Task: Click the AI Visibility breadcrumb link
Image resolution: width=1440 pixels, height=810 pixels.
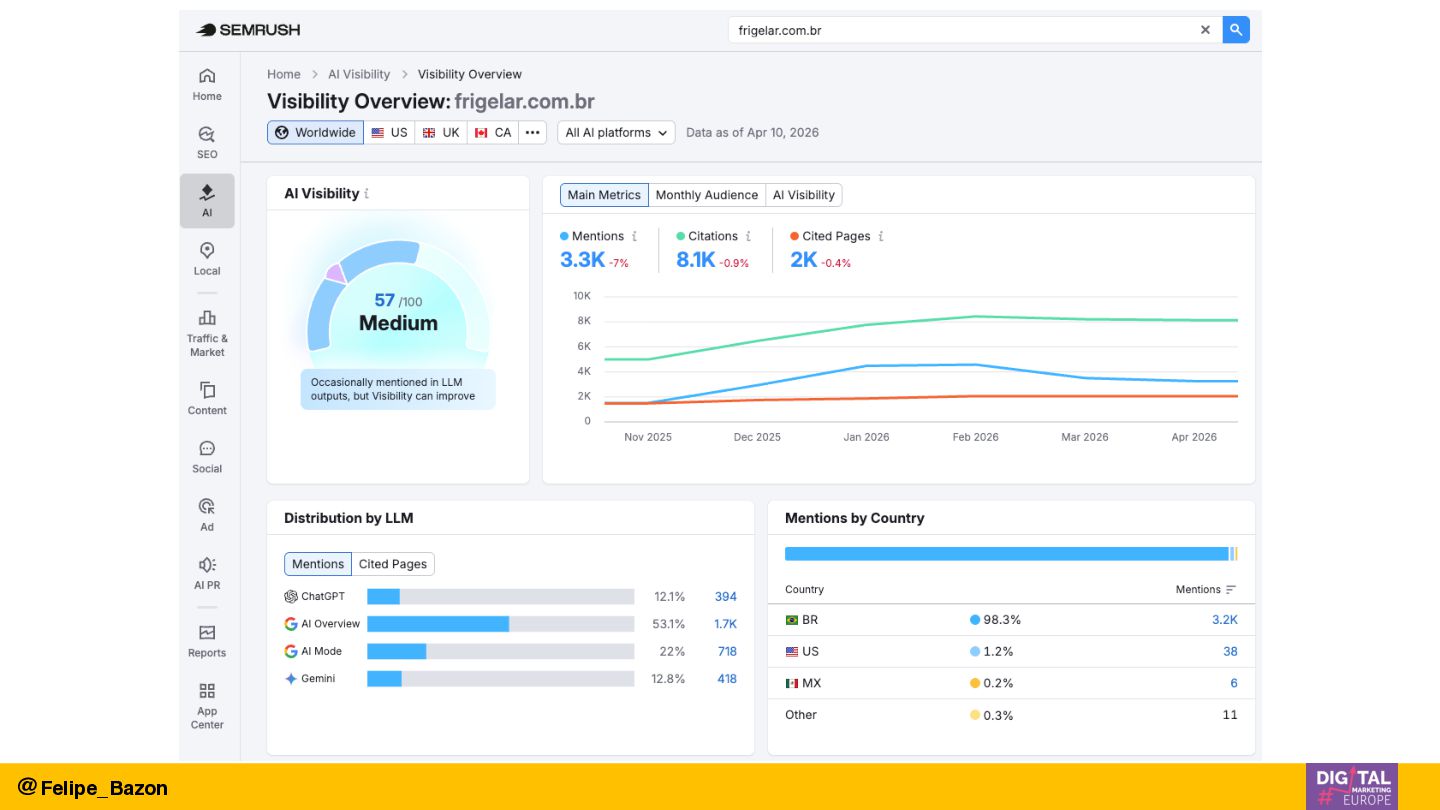Action: [x=359, y=74]
